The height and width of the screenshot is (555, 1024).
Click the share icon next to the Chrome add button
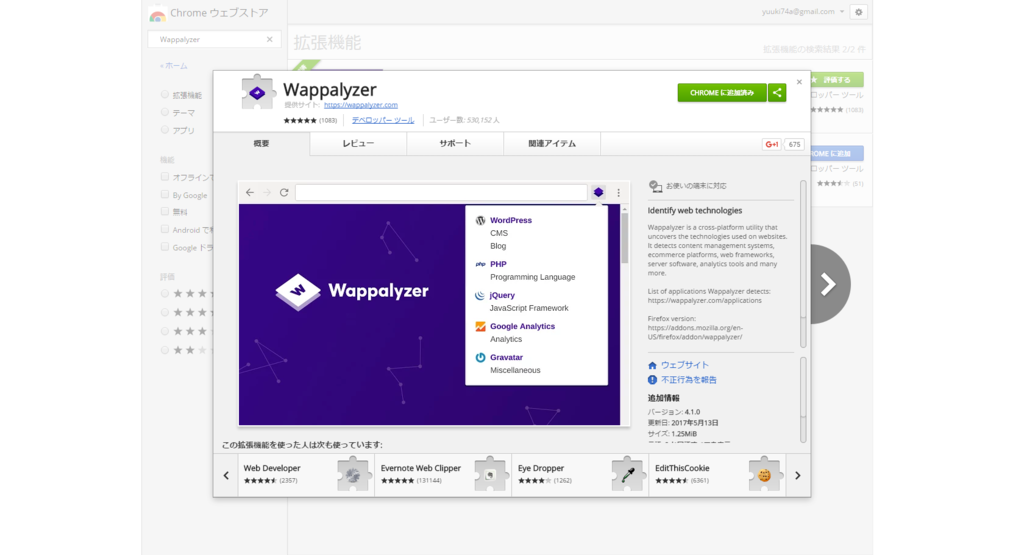click(x=777, y=93)
